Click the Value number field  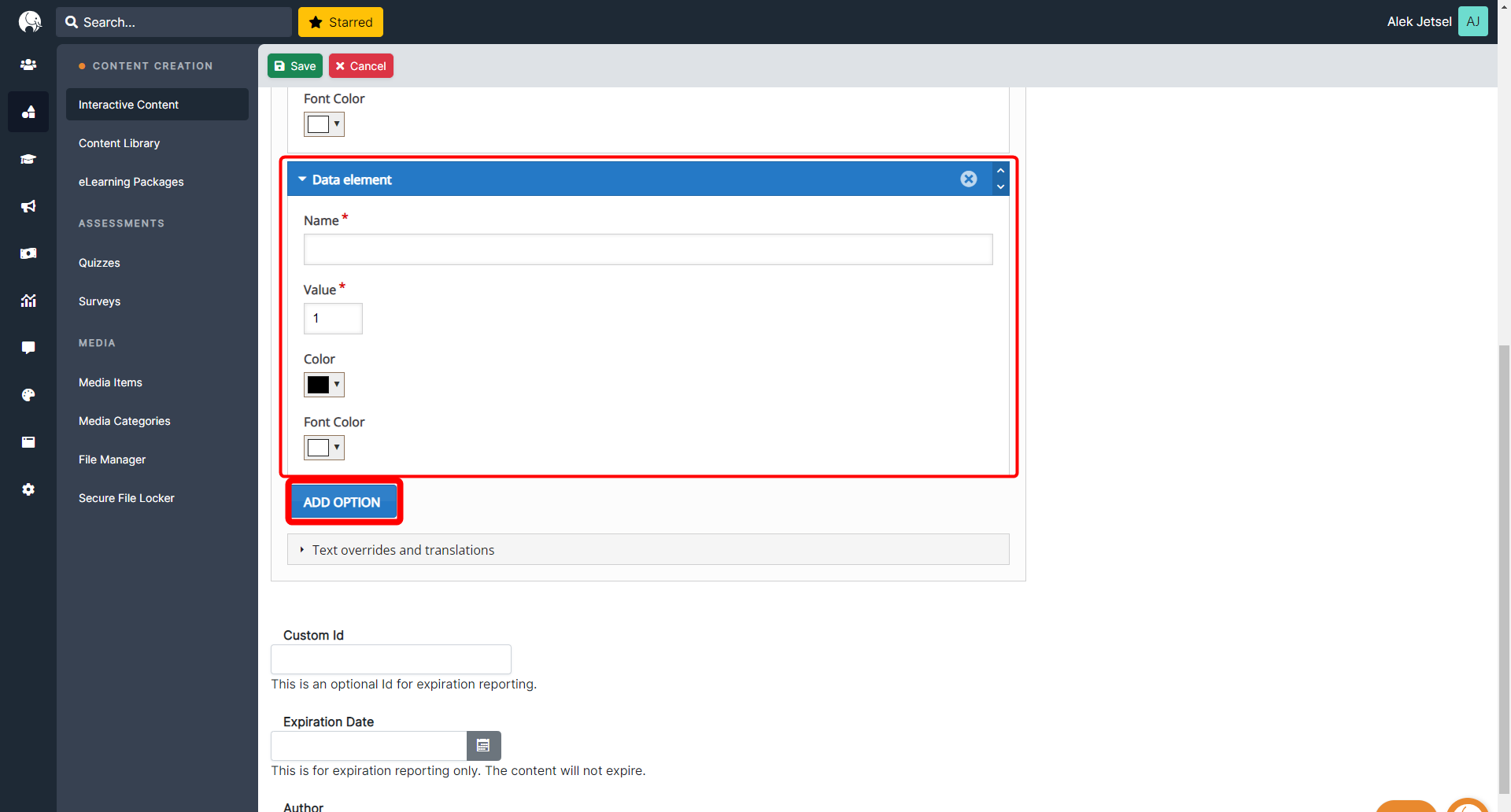point(333,319)
